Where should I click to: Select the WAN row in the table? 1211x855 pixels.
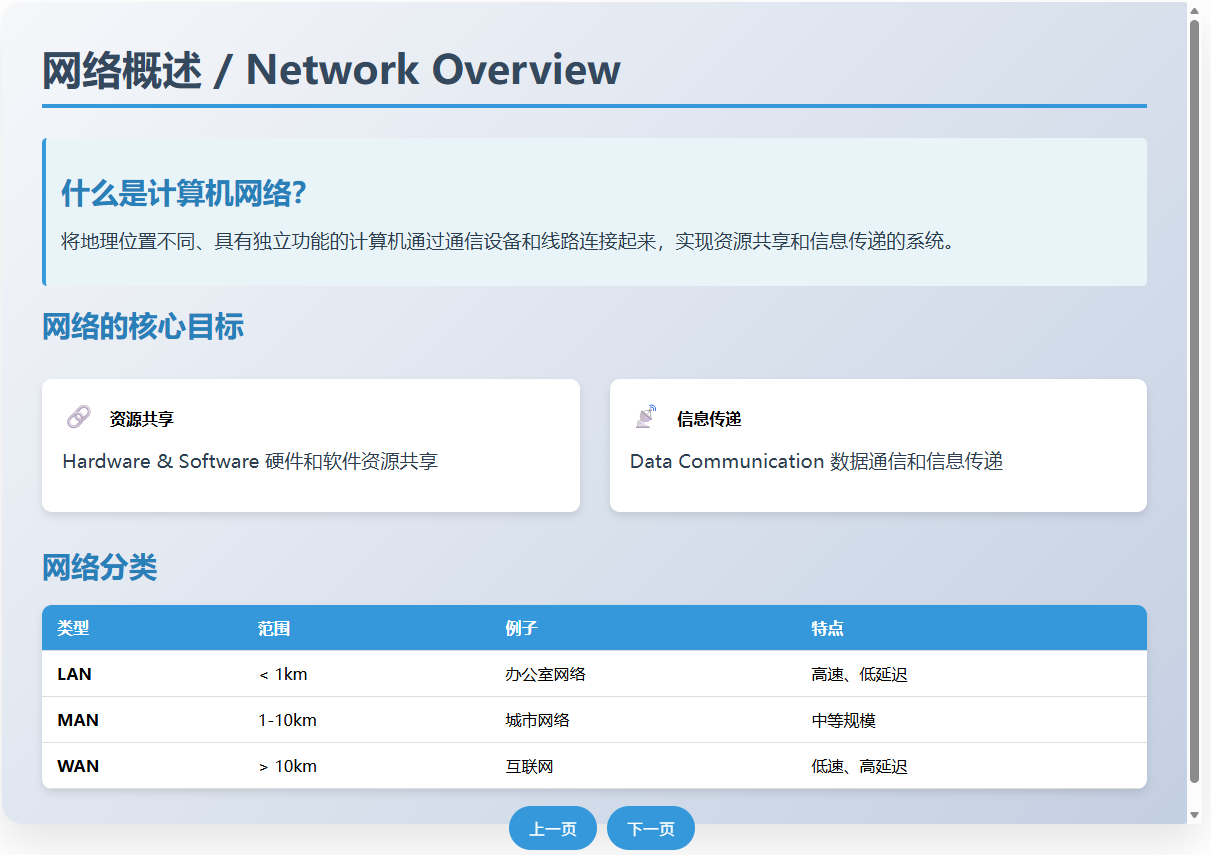[594, 766]
